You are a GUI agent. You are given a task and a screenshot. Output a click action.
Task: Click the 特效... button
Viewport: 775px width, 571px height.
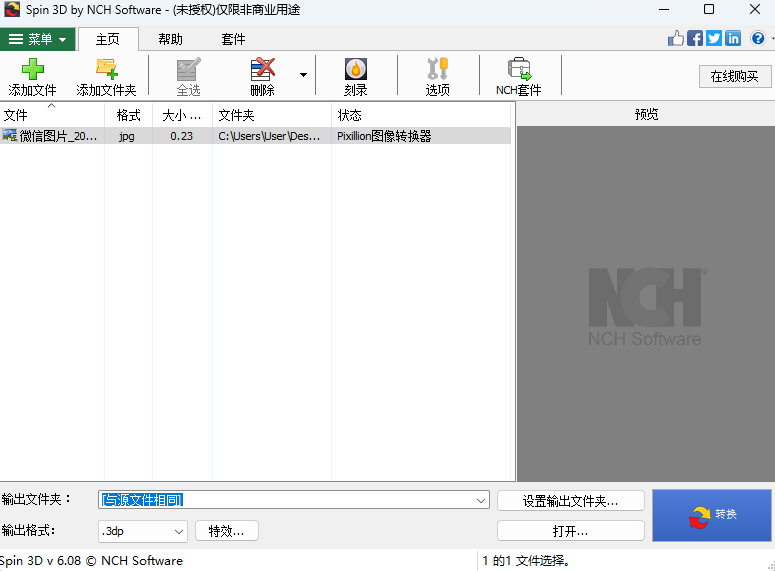[227, 531]
